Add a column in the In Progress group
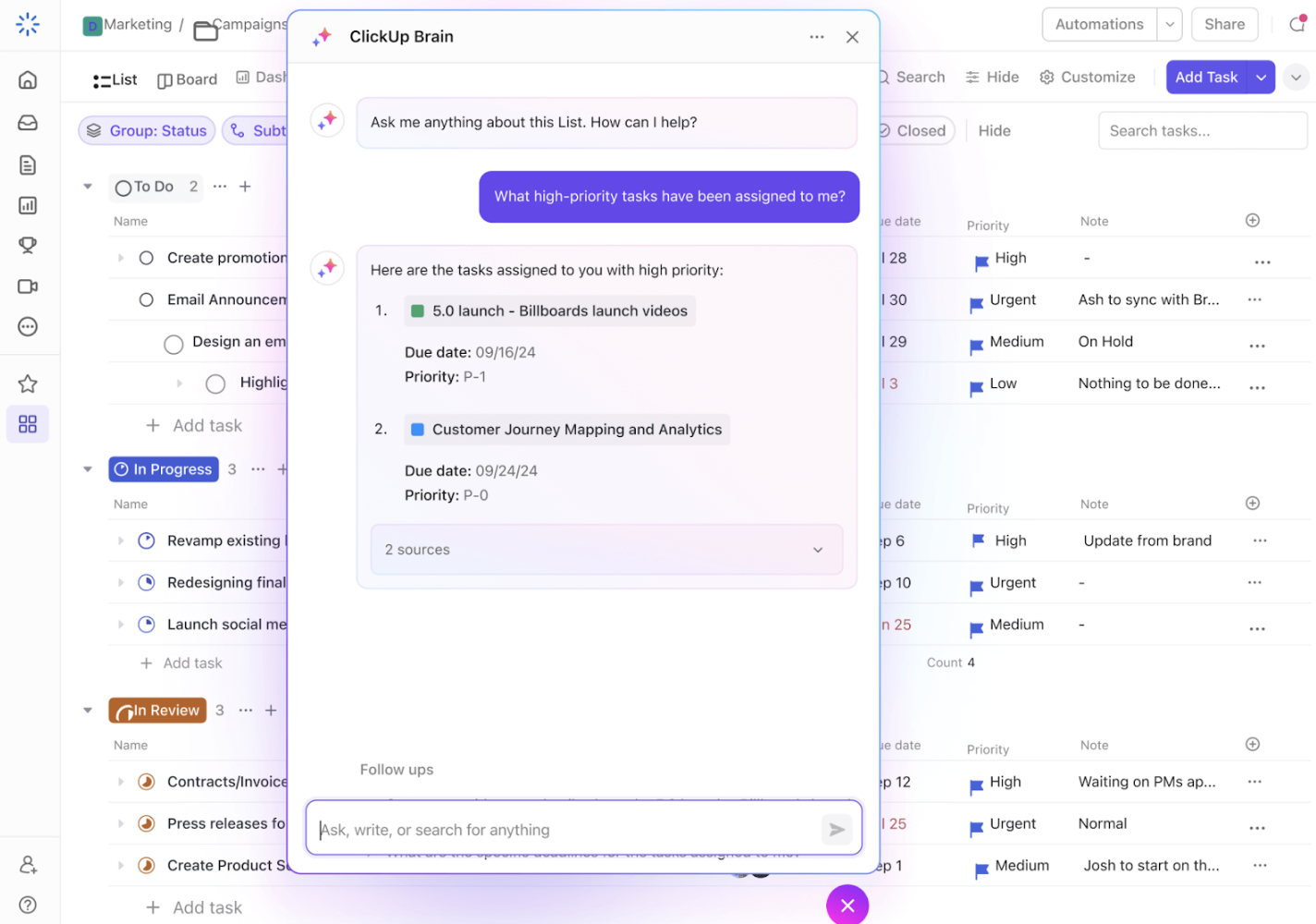 (x=1252, y=503)
